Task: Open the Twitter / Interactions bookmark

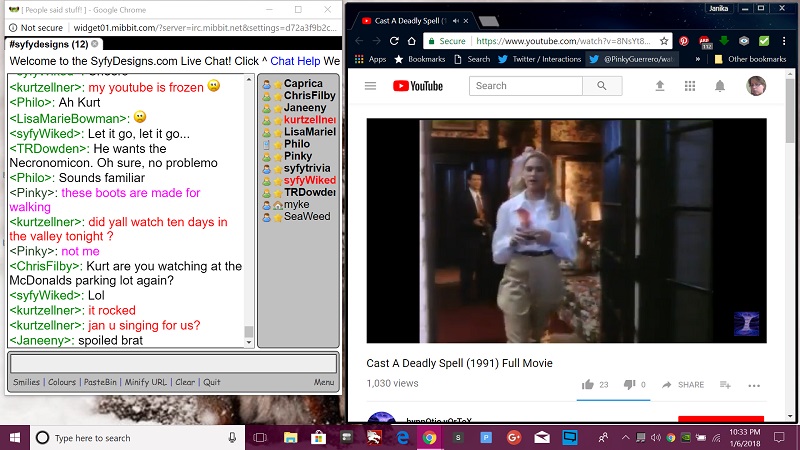Action: [540, 59]
